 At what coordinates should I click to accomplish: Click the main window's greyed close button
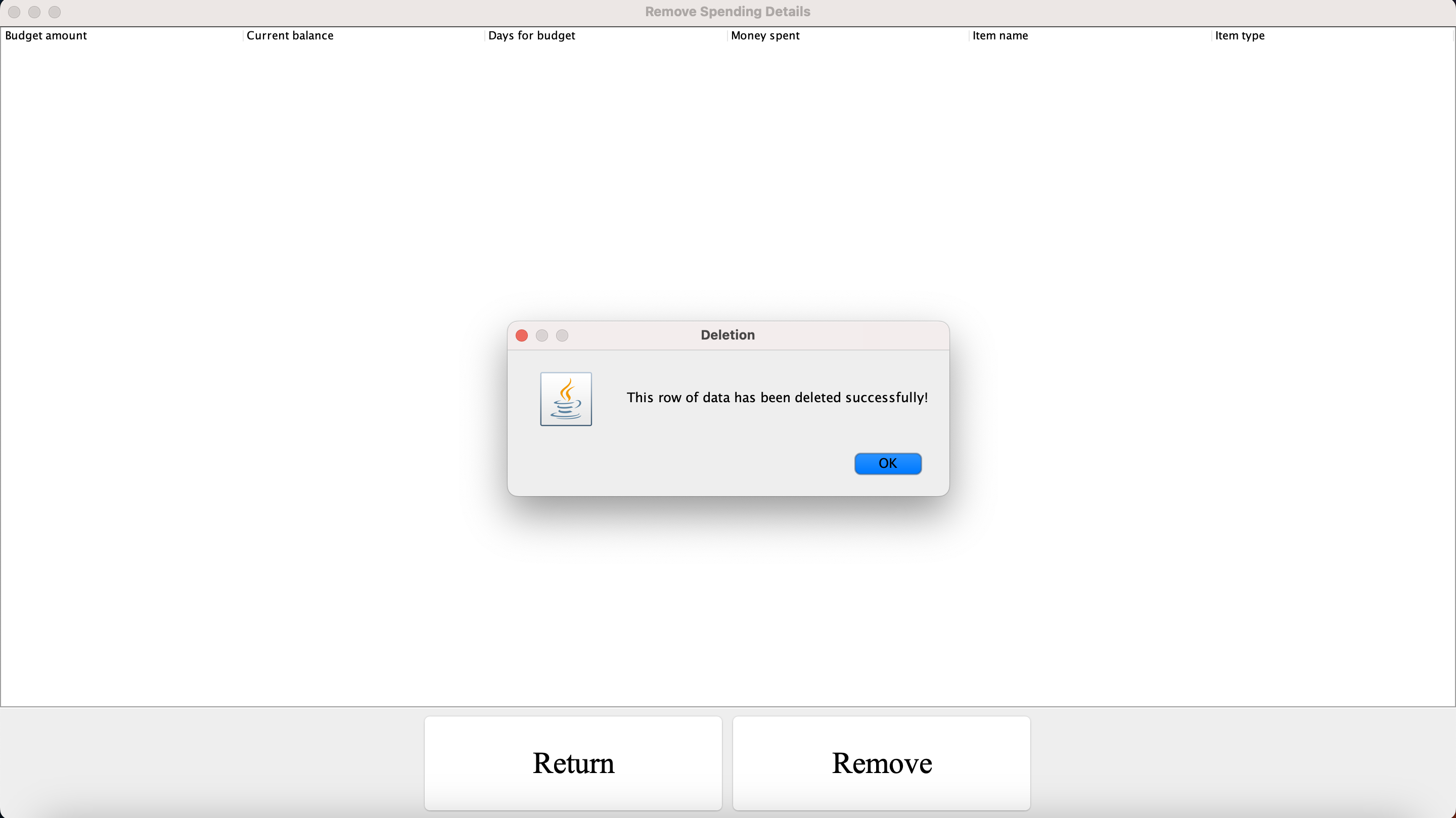coord(14,12)
